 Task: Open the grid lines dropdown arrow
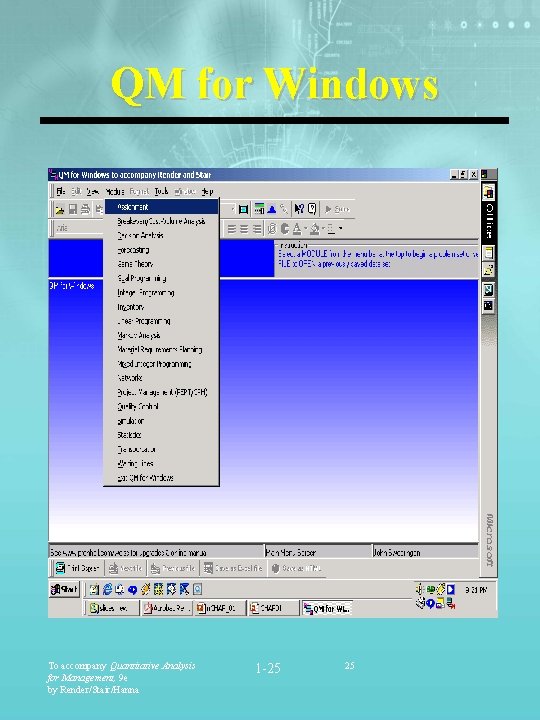tap(340, 228)
